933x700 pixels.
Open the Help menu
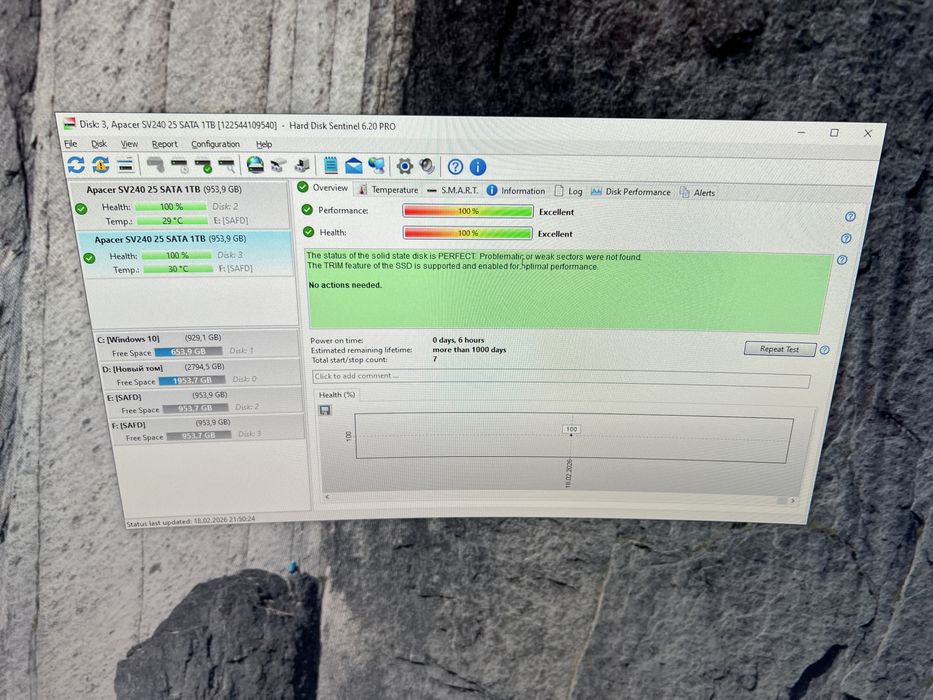pyautogui.click(x=264, y=144)
